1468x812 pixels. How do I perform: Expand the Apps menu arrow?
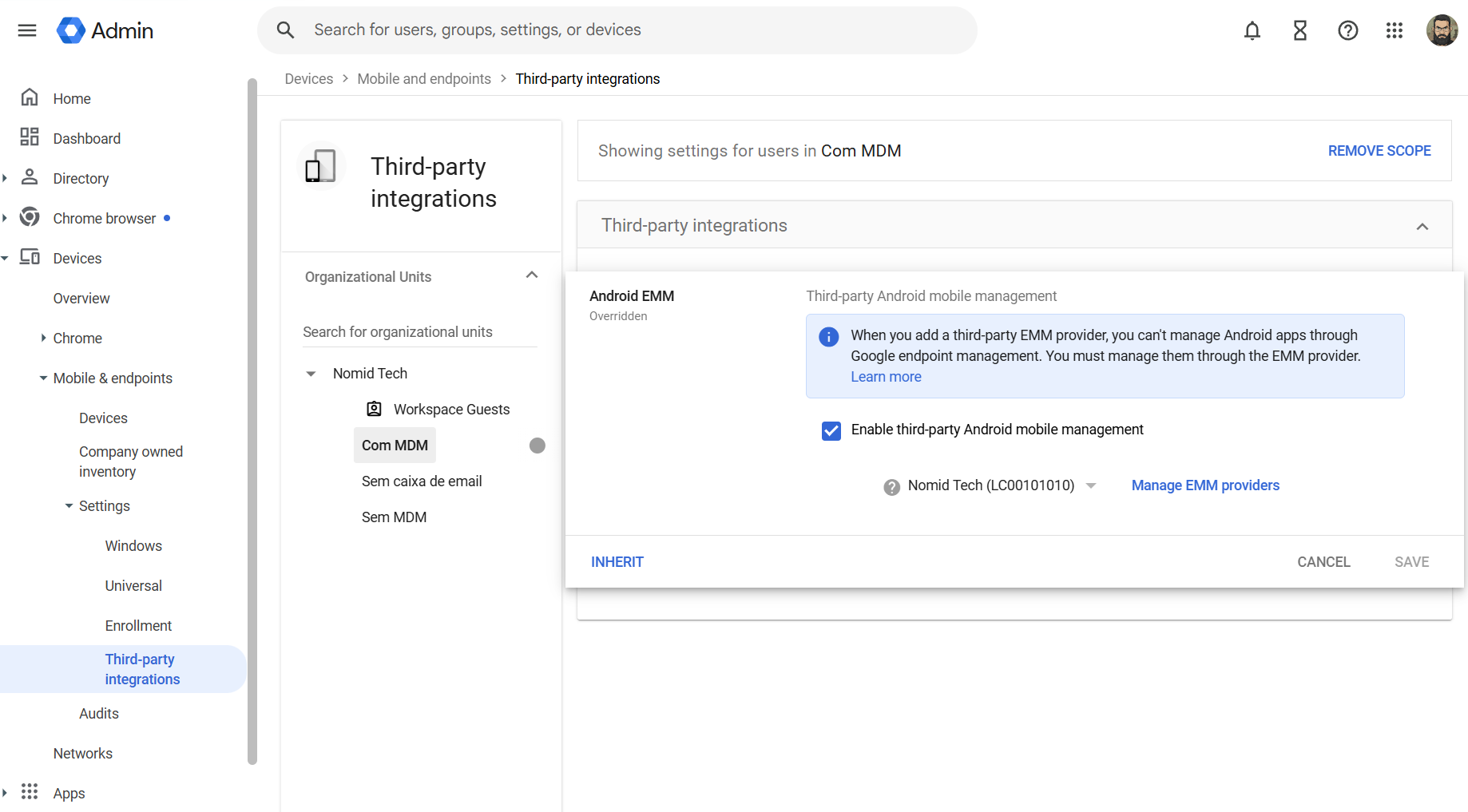[5, 793]
